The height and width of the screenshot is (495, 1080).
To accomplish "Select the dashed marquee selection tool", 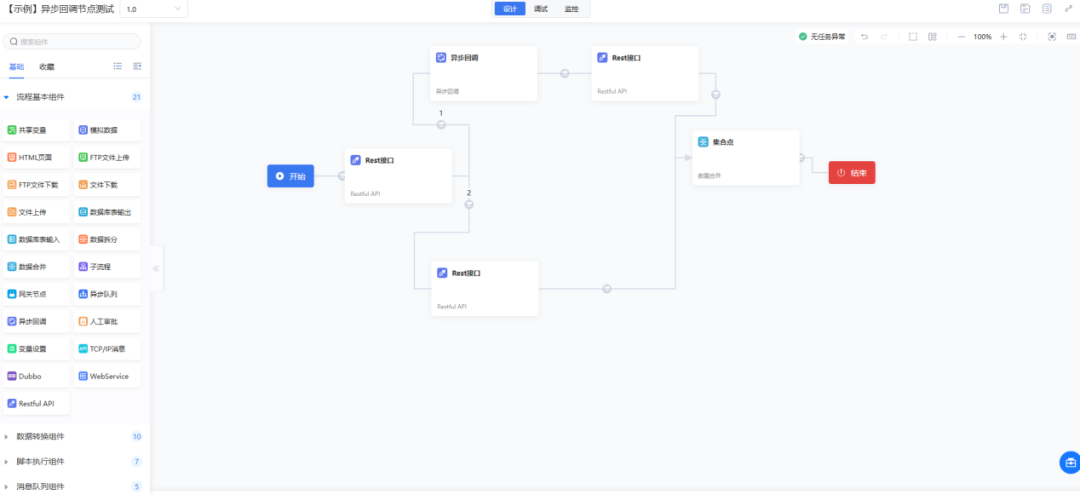I will pyautogui.click(x=912, y=37).
